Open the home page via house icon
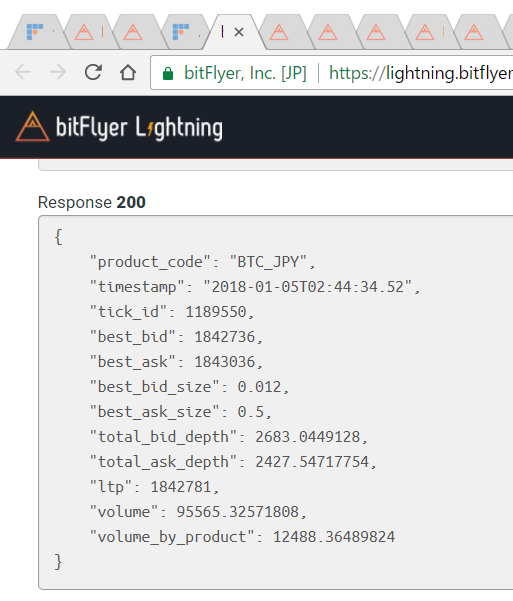This screenshot has width=513, height=601. [x=128, y=72]
